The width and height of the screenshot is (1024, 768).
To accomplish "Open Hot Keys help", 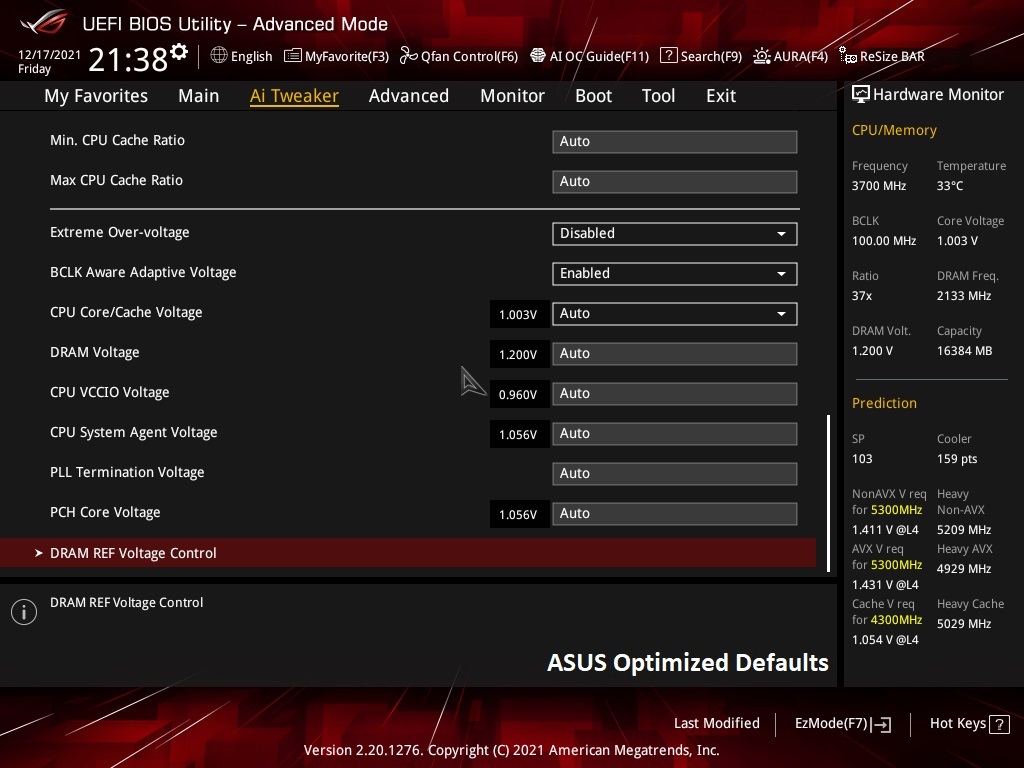I will (969, 724).
